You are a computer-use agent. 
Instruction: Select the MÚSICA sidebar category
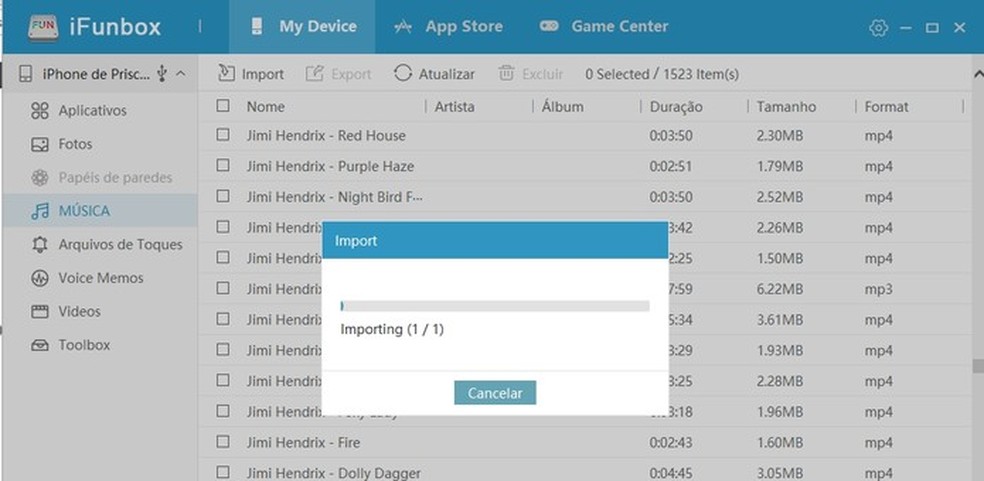84,211
